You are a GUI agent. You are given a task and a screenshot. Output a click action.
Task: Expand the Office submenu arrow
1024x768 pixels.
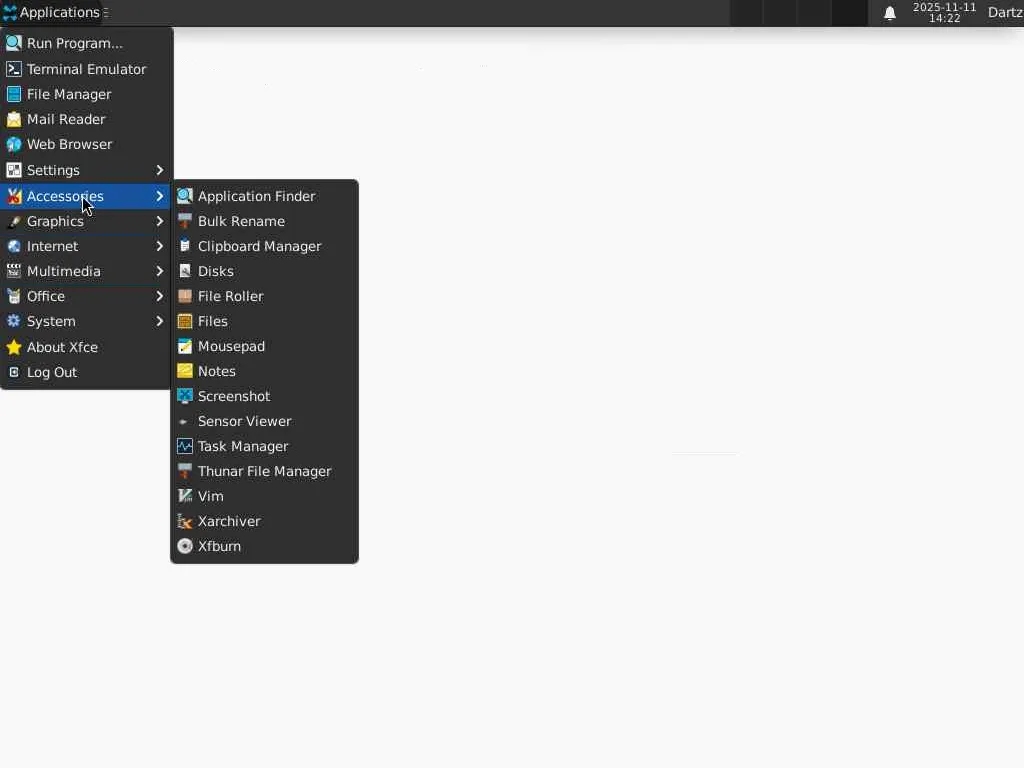click(159, 296)
